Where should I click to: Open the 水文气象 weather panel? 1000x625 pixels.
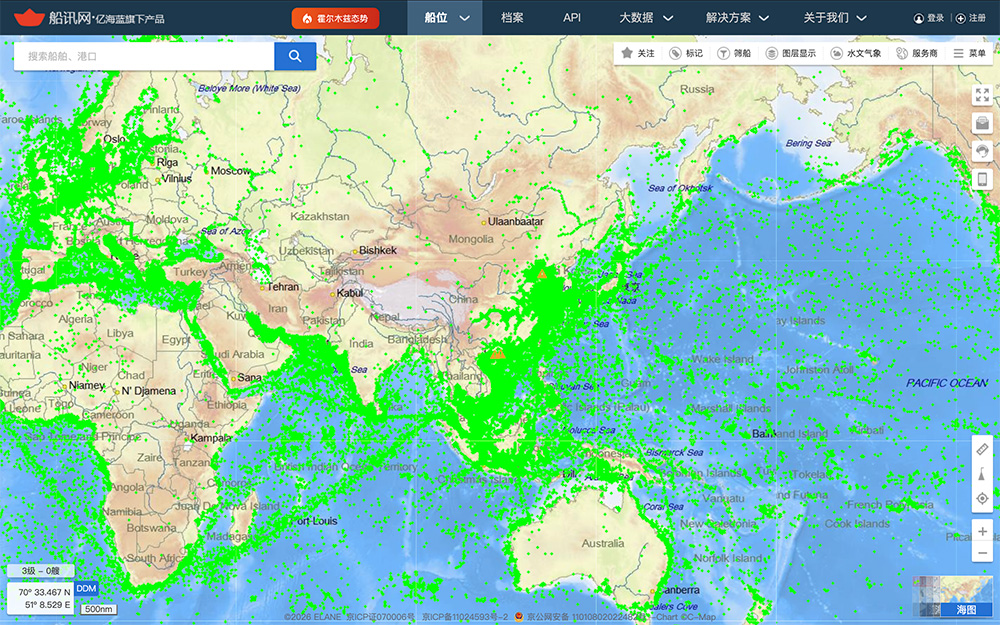pyautogui.click(x=856, y=53)
